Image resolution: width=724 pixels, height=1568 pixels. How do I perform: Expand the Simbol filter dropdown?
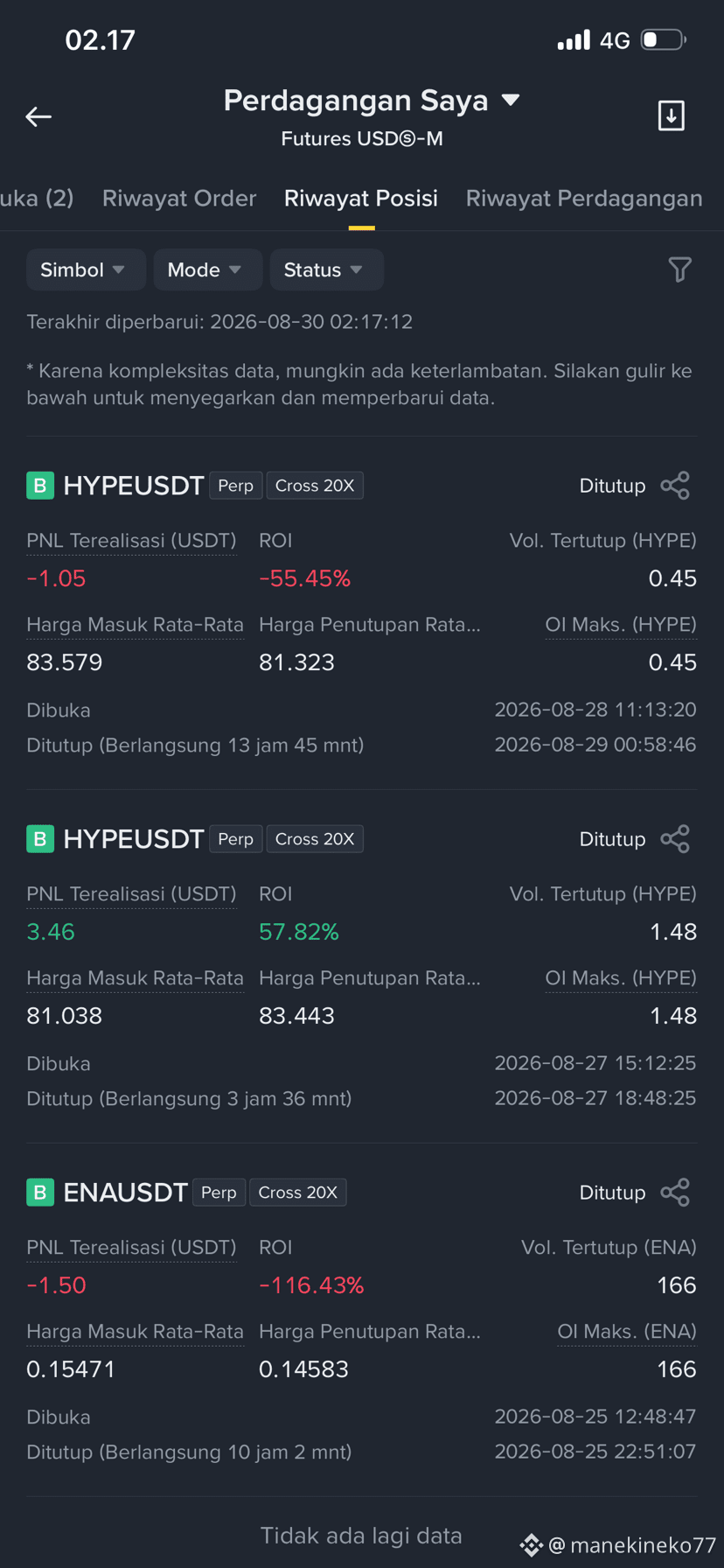point(83,269)
